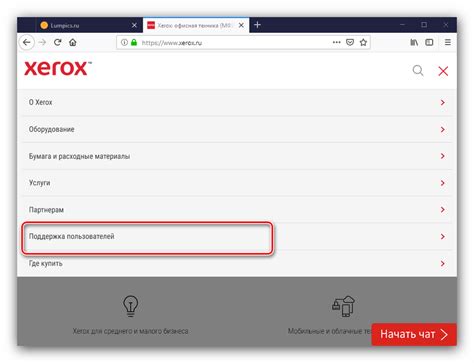Close the Lumpics.ru tab
474x363 pixels.
134,25
